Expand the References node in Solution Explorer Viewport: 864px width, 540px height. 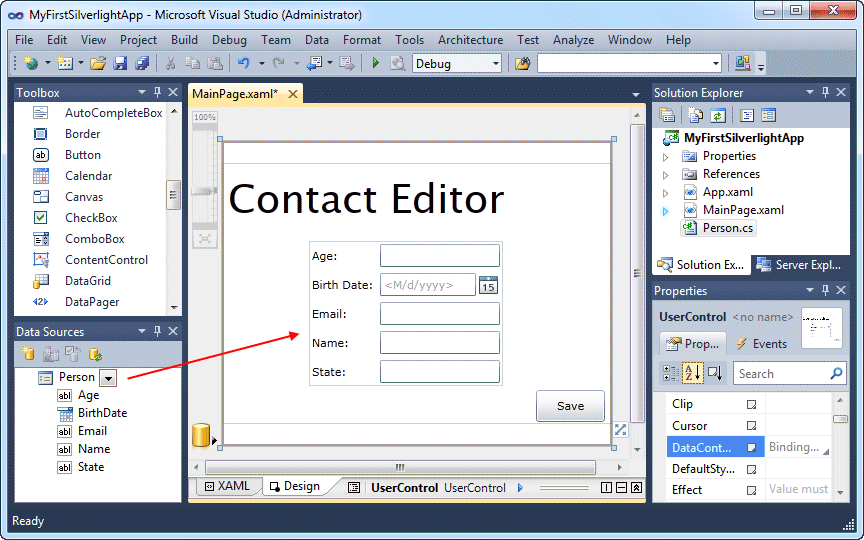665,175
